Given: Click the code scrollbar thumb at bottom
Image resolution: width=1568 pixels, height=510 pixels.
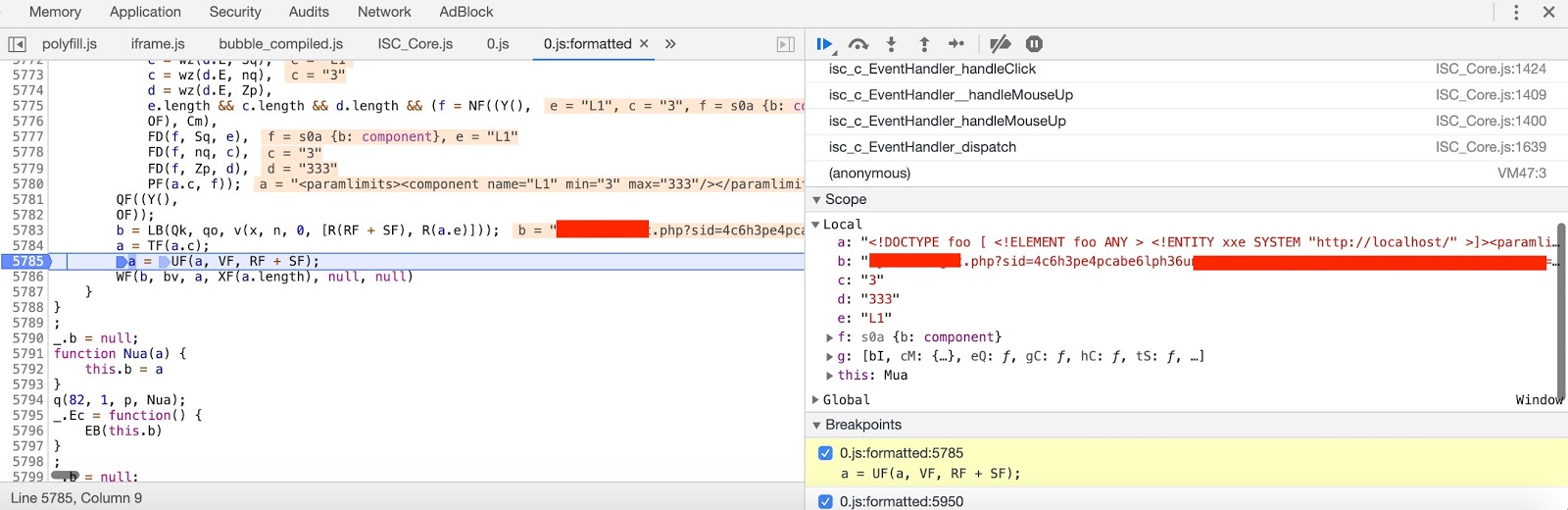Looking at the screenshot, I should pyautogui.click(x=65, y=476).
